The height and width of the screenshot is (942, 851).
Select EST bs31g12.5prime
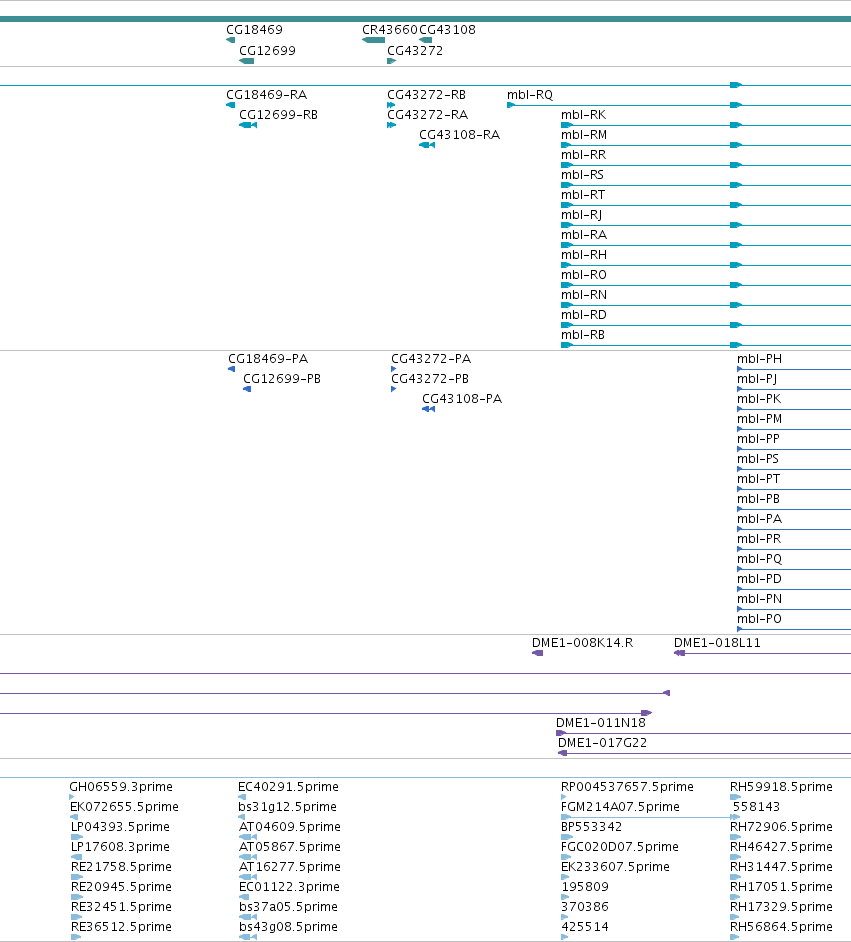tap(287, 806)
